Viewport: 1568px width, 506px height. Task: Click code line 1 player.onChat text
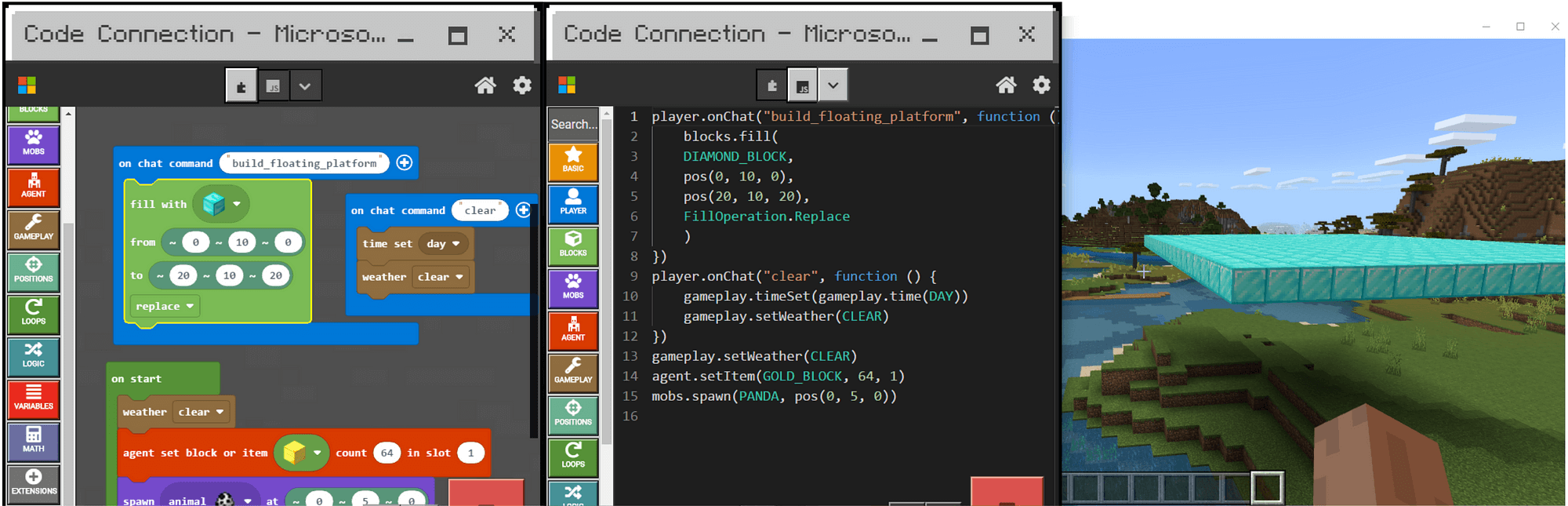[x=702, y=116]
